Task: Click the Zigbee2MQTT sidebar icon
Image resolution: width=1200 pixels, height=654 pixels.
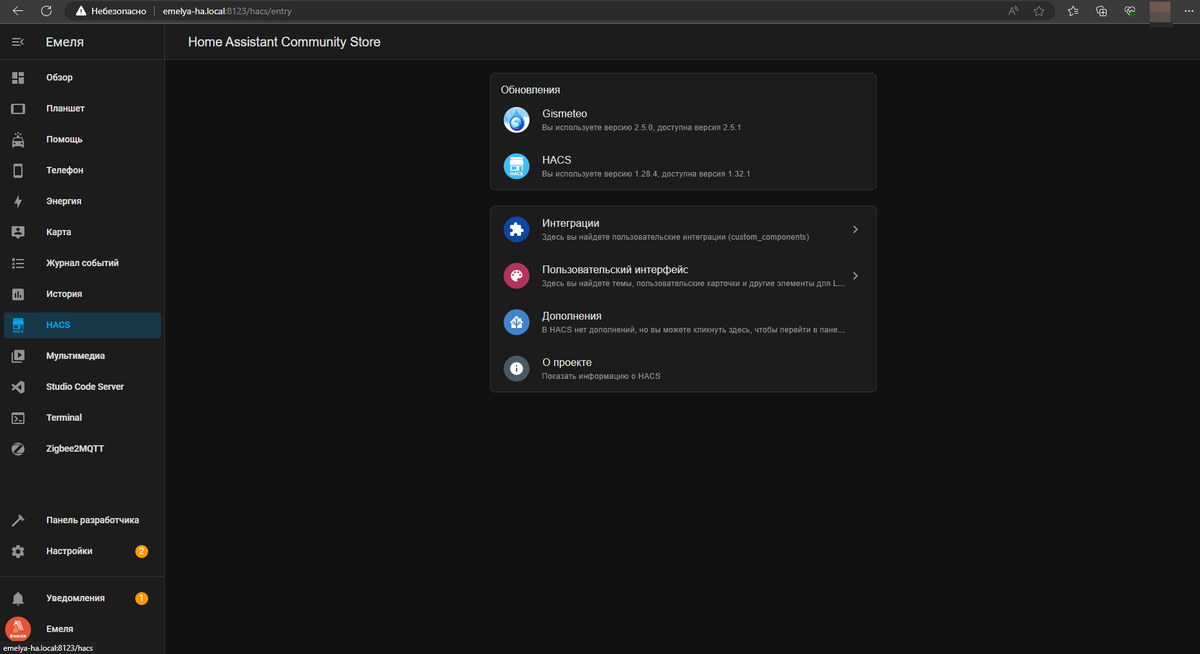Action: click(18, 449)
